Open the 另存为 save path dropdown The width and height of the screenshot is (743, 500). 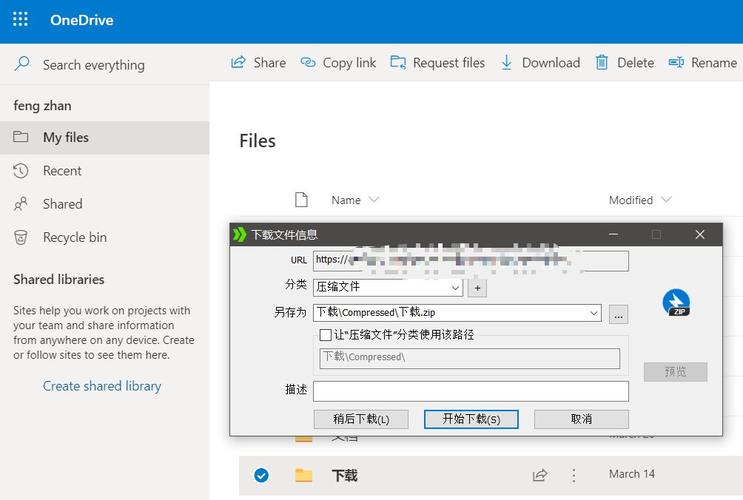pos(593,313)
